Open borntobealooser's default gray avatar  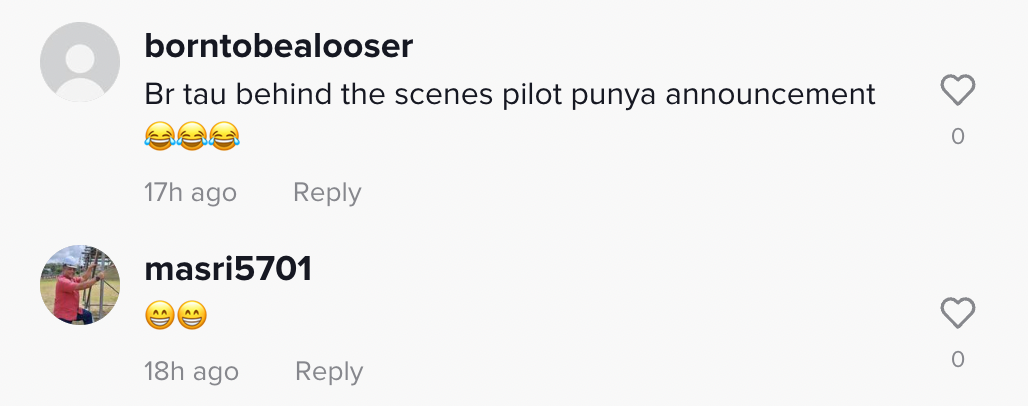coord(80,62)
